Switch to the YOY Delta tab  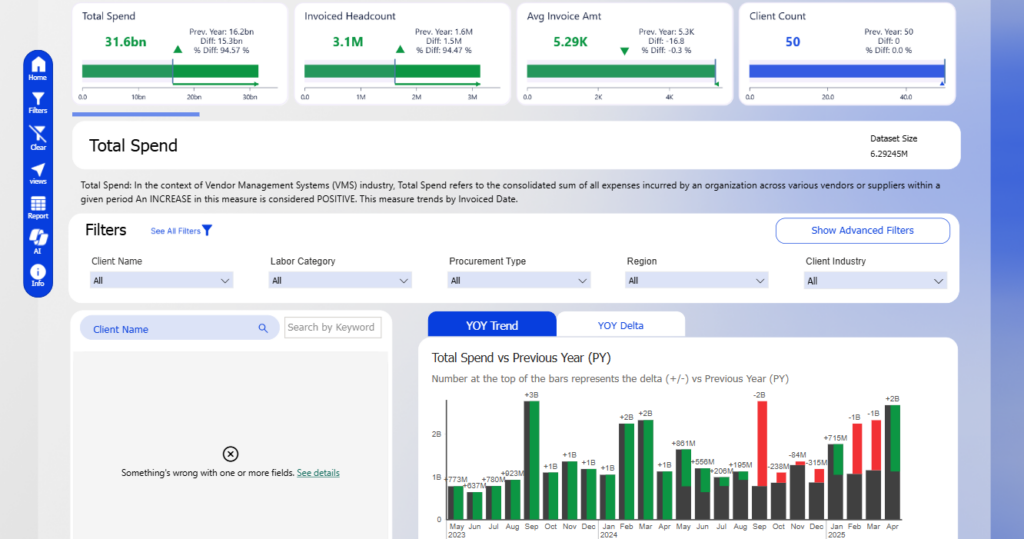620,325
